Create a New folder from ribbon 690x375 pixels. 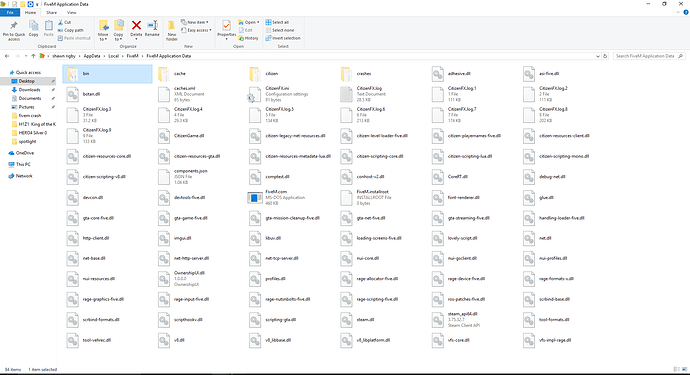(x=172, y=30)
